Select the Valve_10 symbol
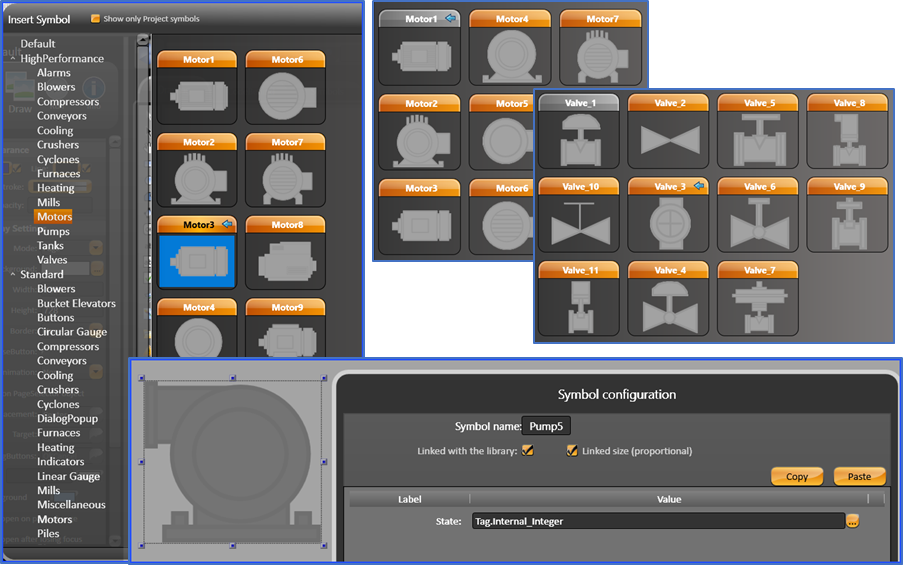The image size is (903, 565). [578, 222]
